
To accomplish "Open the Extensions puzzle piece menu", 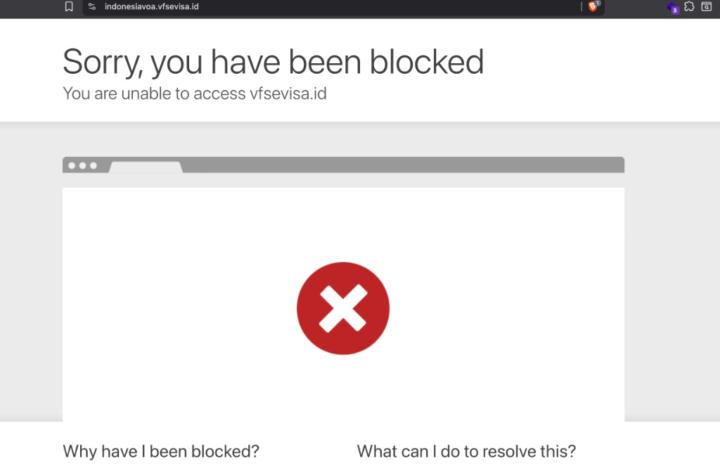I will pyautogui.click(x=690, y=6).
